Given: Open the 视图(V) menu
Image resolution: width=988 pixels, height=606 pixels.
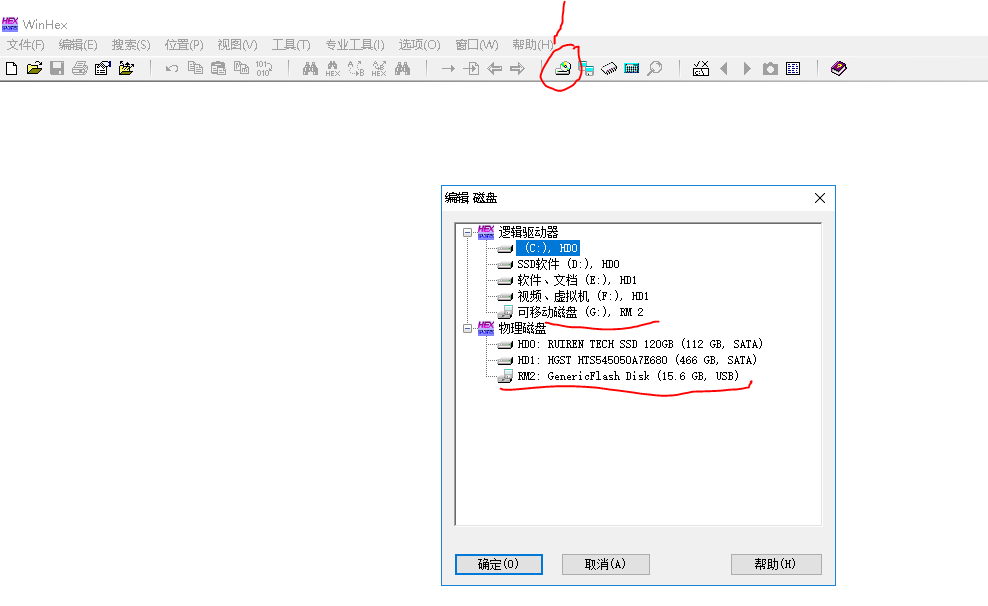Looking at the screenshot, I should point(238,45).
